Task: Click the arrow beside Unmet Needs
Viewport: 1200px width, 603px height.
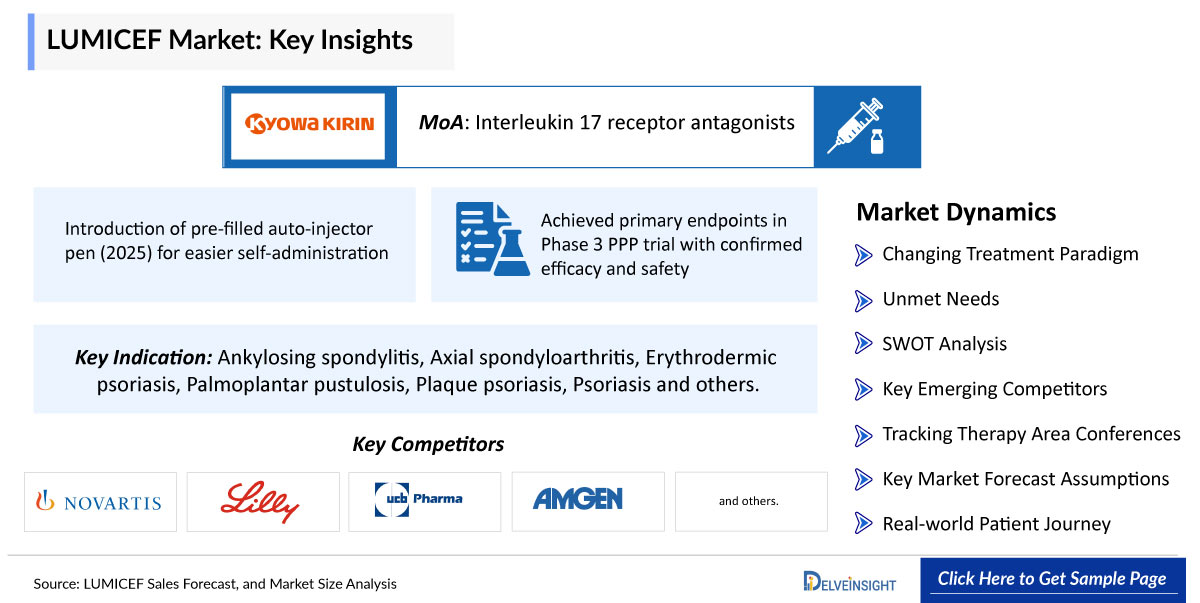Action: pos(864,299)
